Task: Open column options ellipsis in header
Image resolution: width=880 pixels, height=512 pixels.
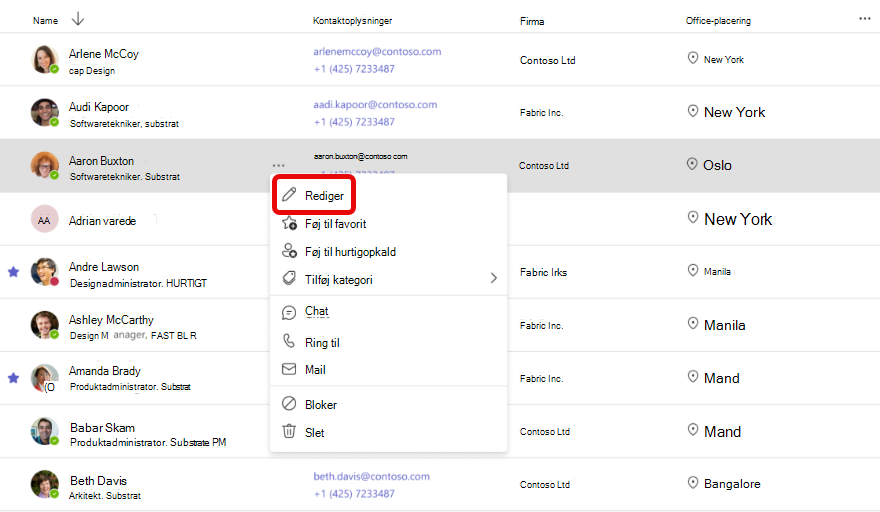Action: tap(864, 19)
